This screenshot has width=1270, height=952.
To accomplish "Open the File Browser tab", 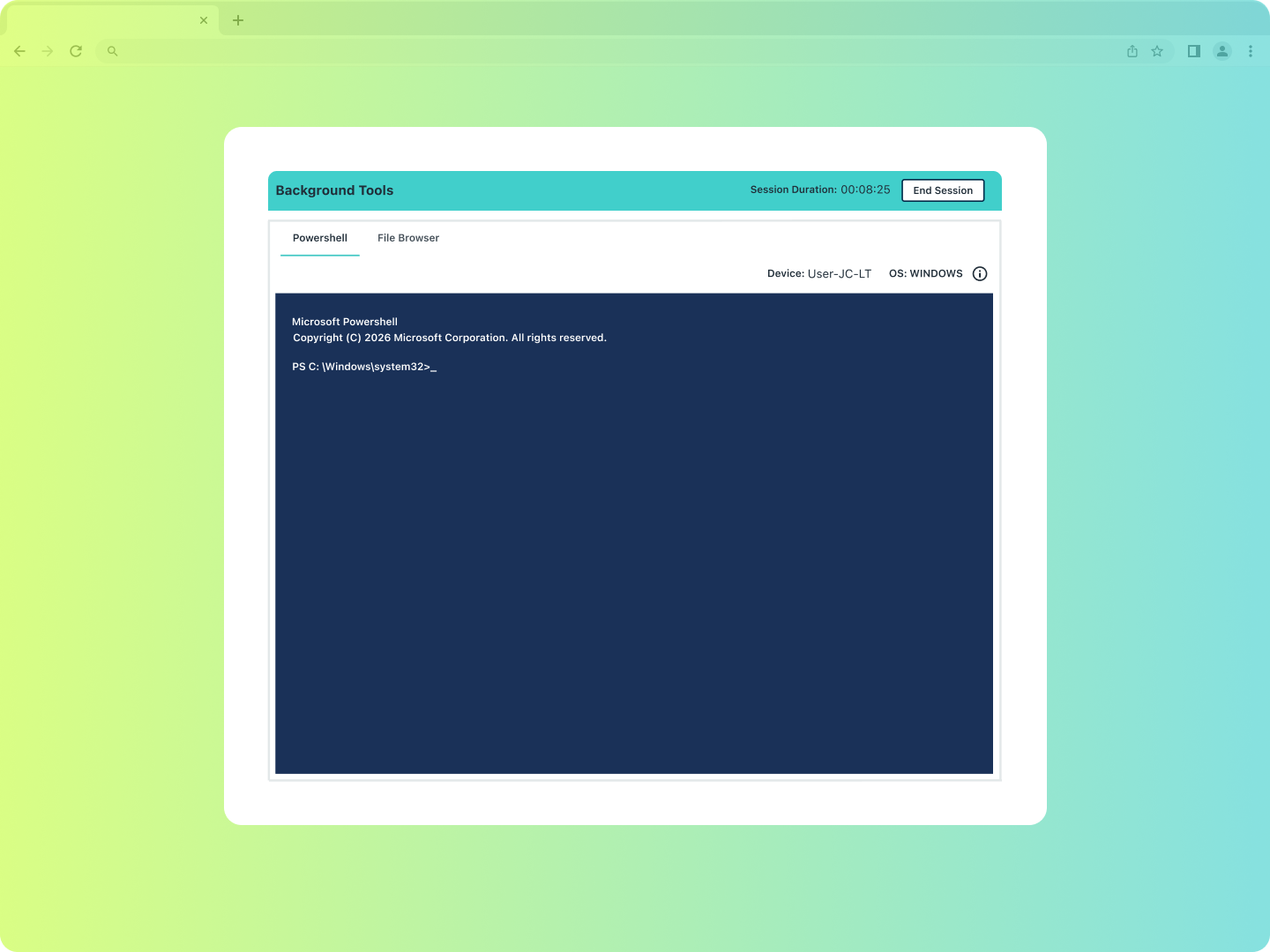I will [408, 238].
